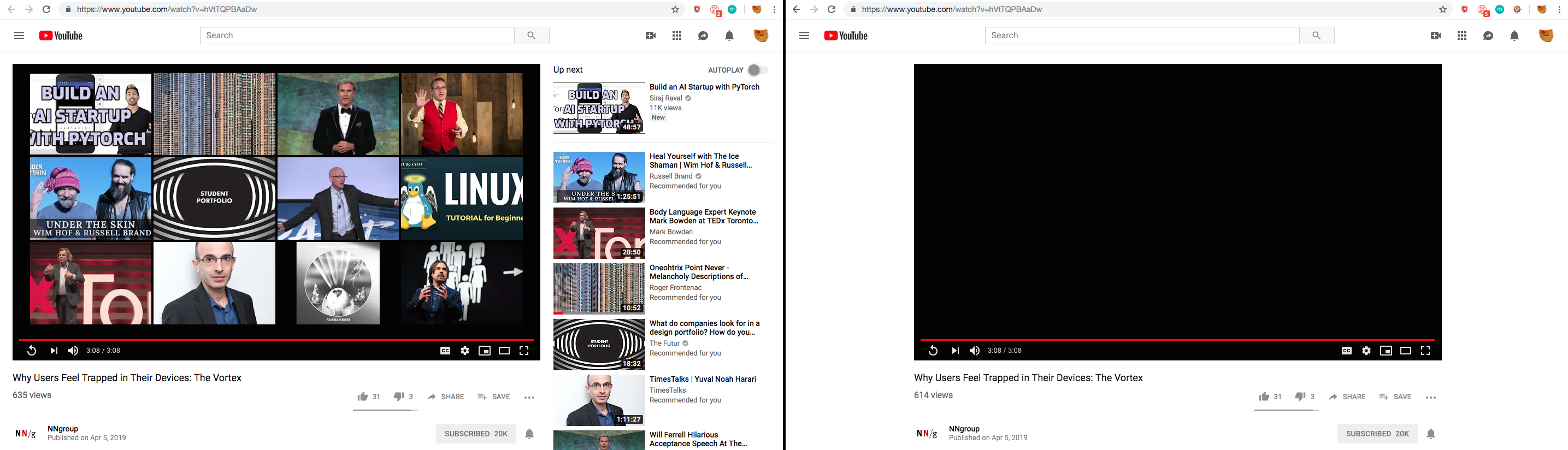Click the red progress bar in right player
This screenshot has width=1568, height=450.
click(1178, 339)
